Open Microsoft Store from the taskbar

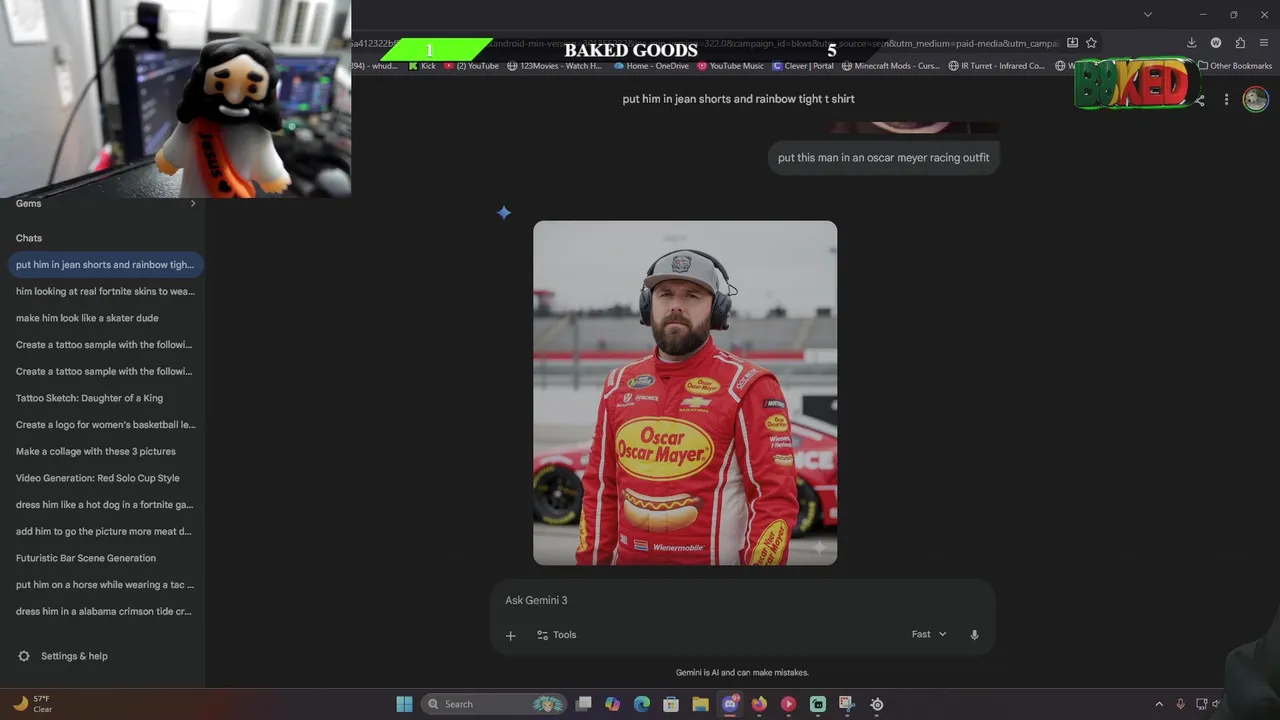tap(671, 704)
